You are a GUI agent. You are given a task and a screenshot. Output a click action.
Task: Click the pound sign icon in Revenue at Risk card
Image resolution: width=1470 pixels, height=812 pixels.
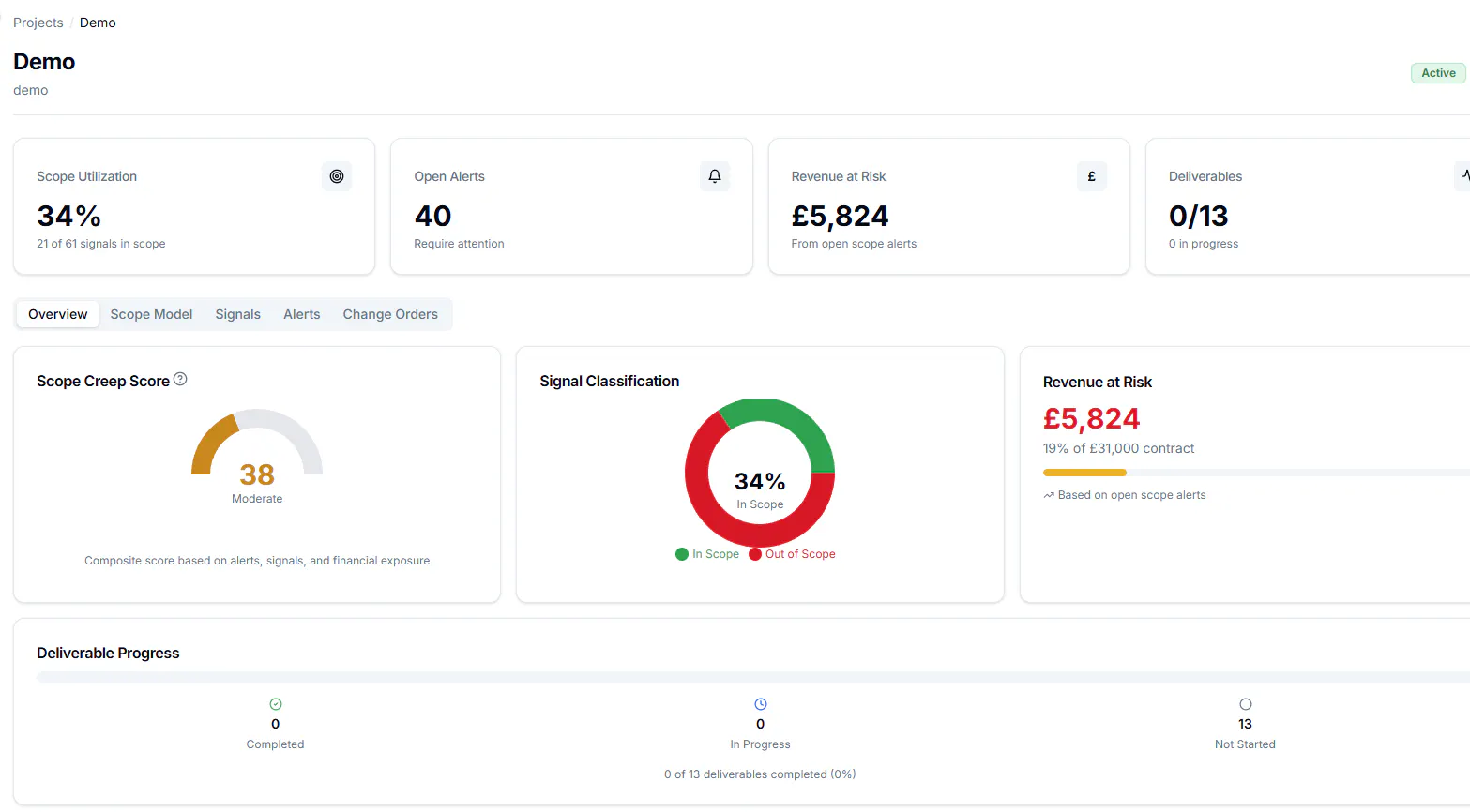pyautogui.click(x=1092, y=176)
